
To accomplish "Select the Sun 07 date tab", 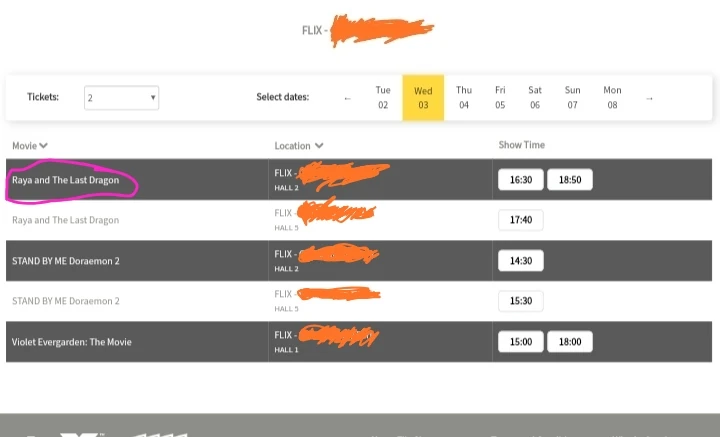I will click(x=572, y=97).
